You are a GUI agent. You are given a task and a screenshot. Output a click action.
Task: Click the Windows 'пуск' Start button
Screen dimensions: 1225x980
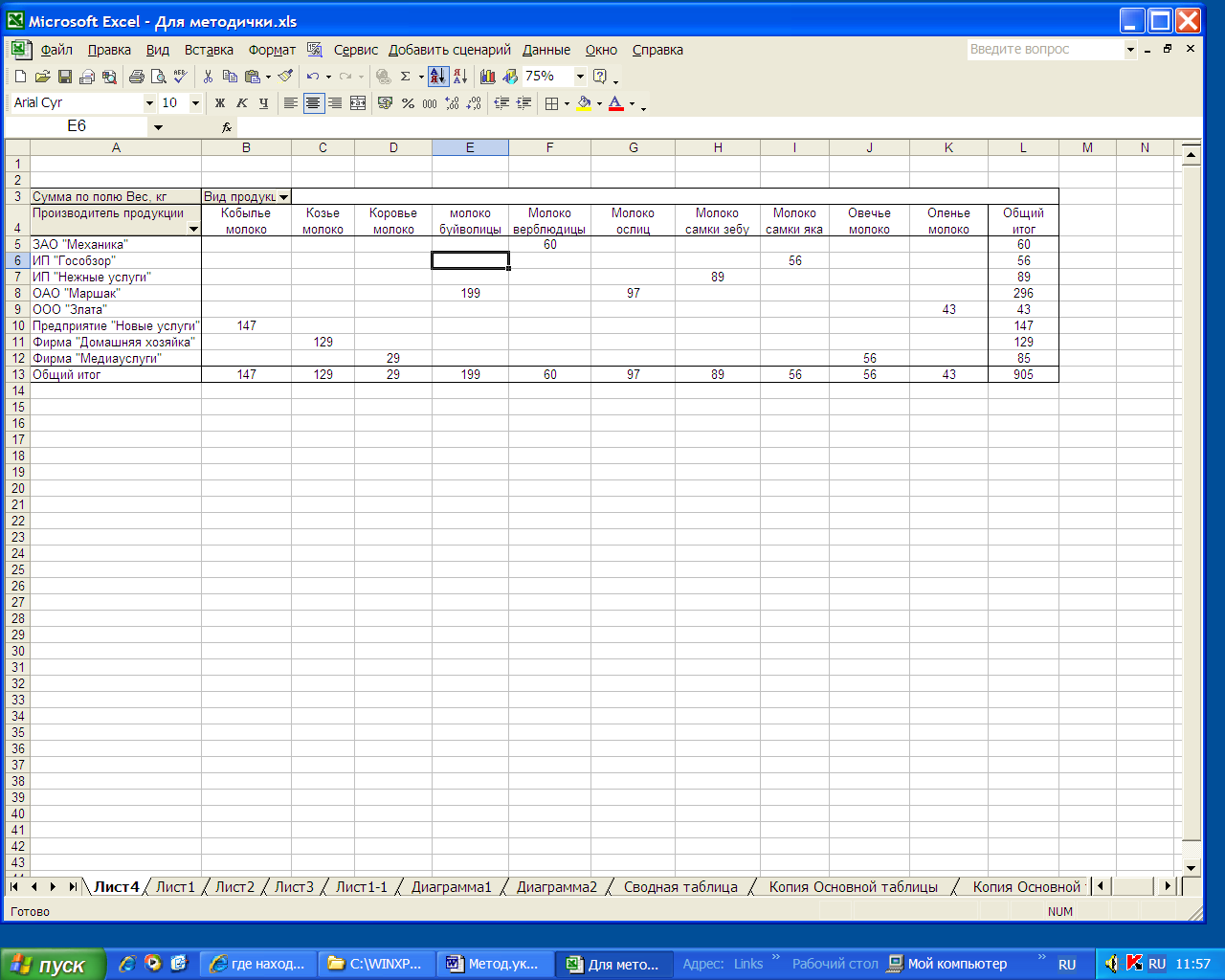pyautogui.click(x=52, y=965)
